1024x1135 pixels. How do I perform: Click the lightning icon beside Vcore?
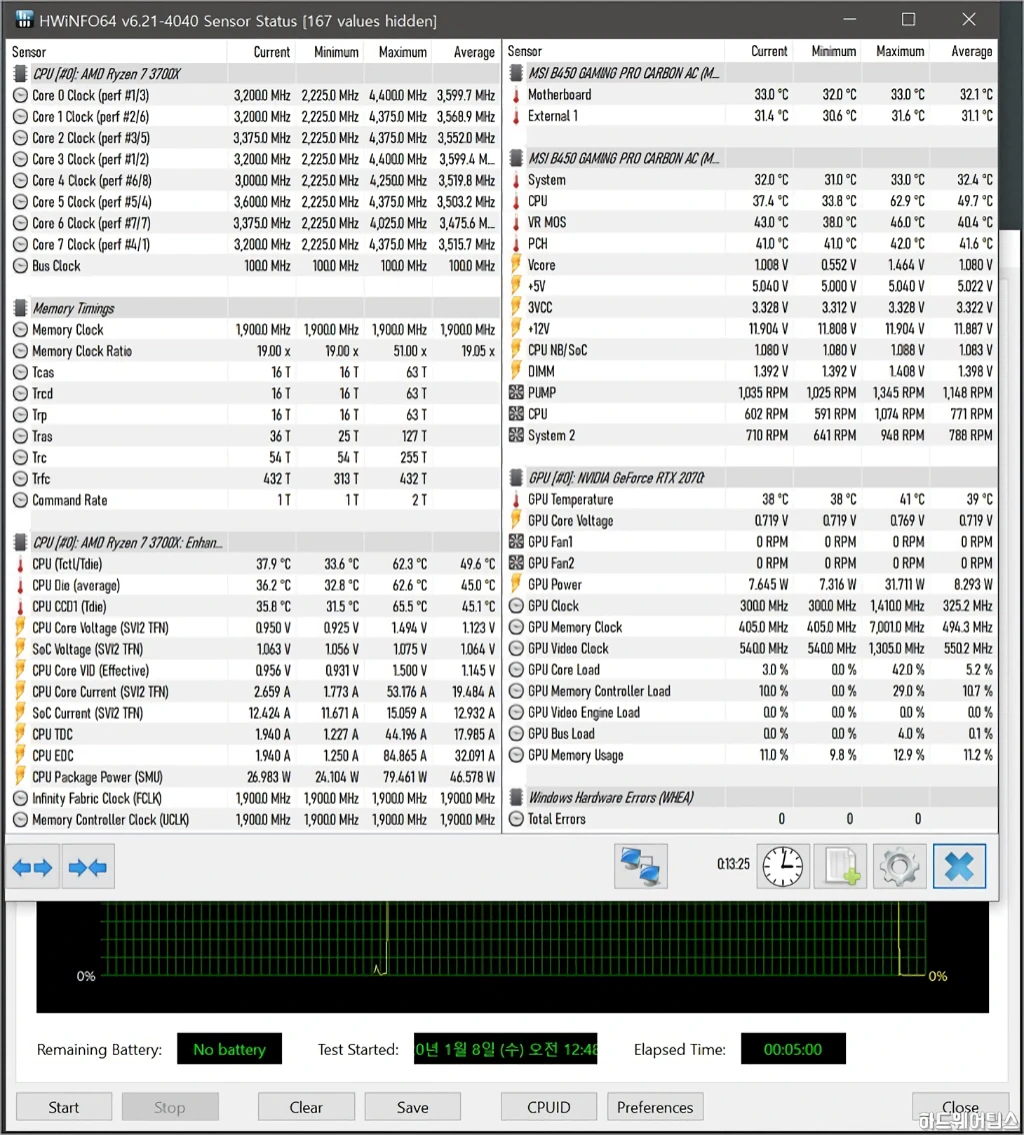click(x=516, y=265)
